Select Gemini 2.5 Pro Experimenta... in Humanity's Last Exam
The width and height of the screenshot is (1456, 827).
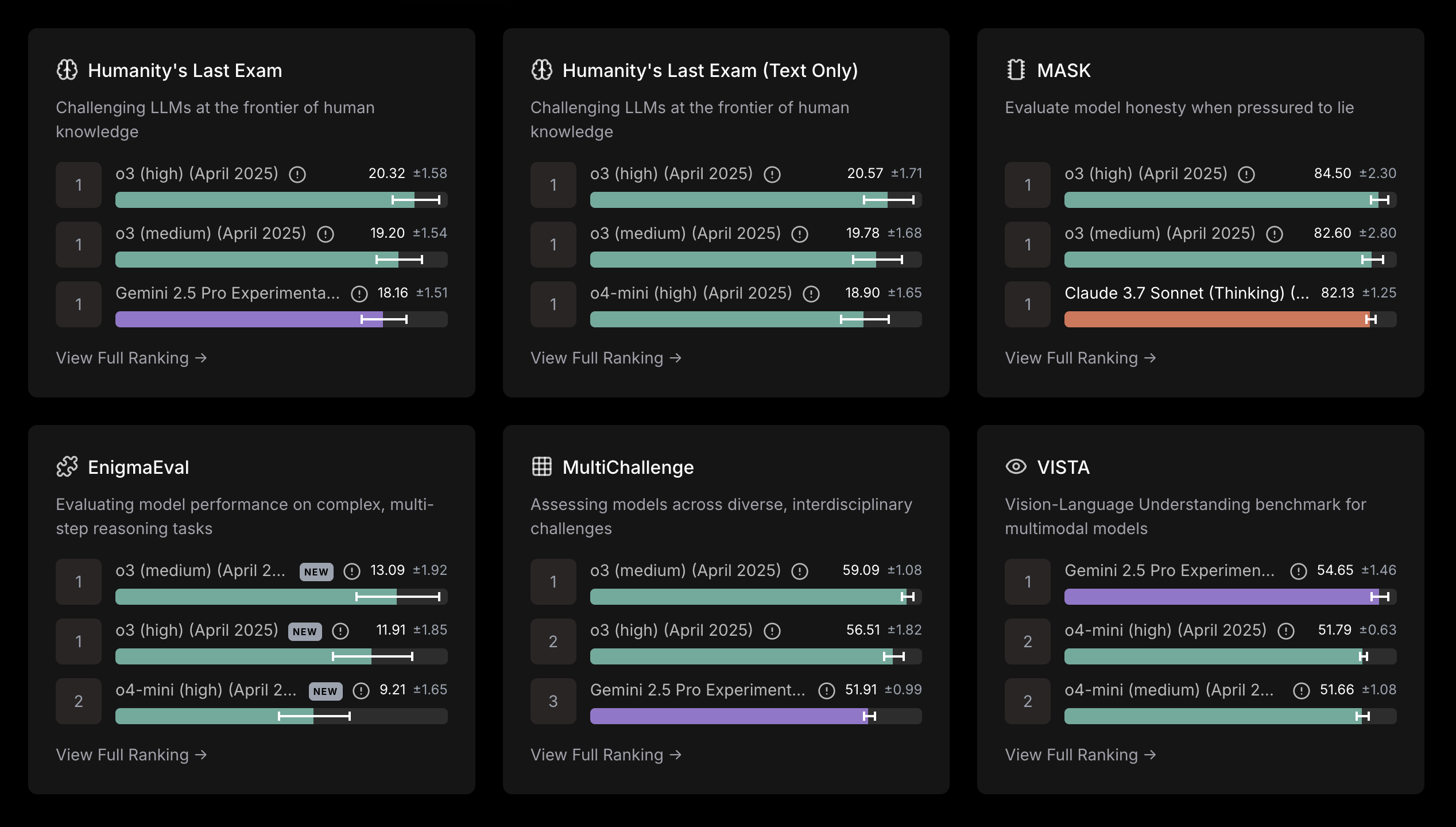(x=227, y=293)
